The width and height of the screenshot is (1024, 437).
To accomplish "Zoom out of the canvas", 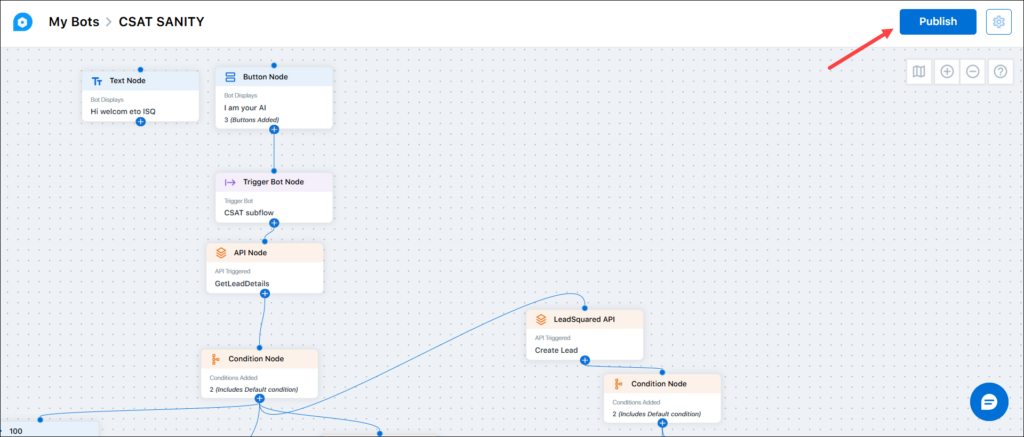I will coord(972,72).
